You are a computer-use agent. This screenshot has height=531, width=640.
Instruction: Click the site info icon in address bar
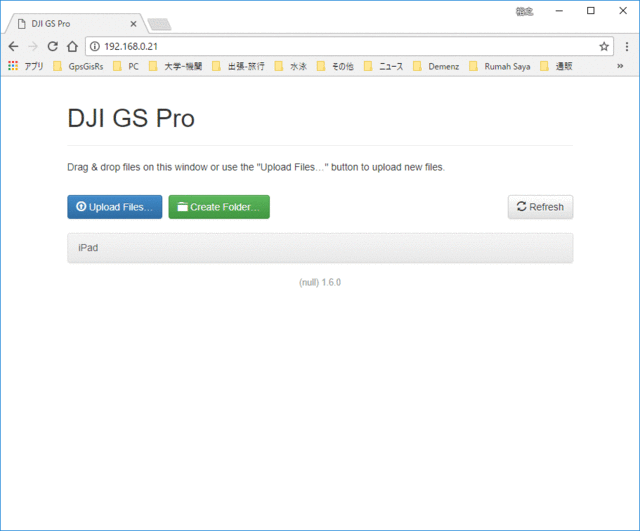[95, 47]
